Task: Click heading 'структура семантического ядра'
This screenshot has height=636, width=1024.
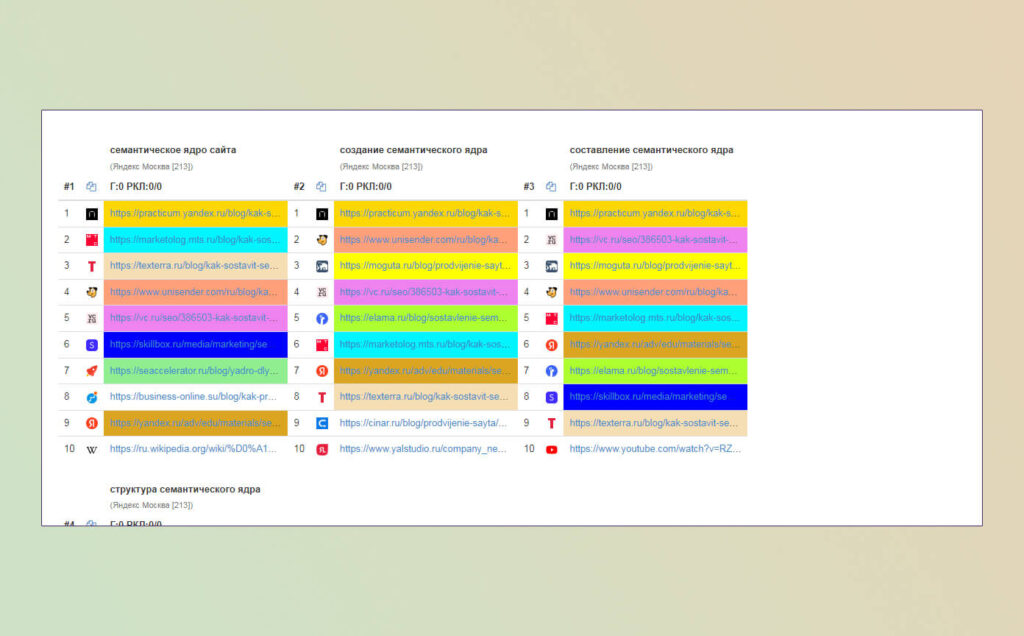Action: [185, 489]
